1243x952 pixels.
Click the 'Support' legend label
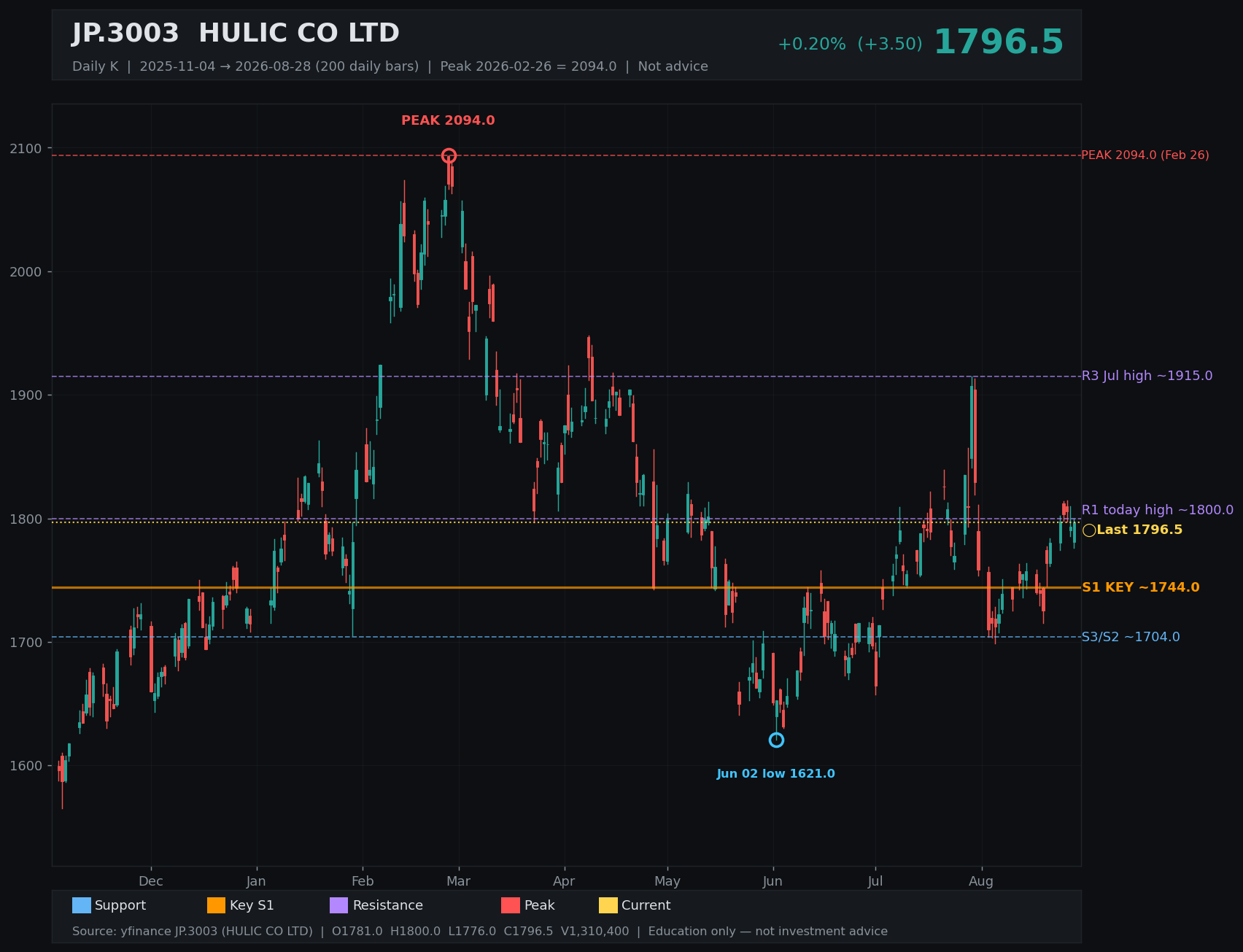pos(120,905)
